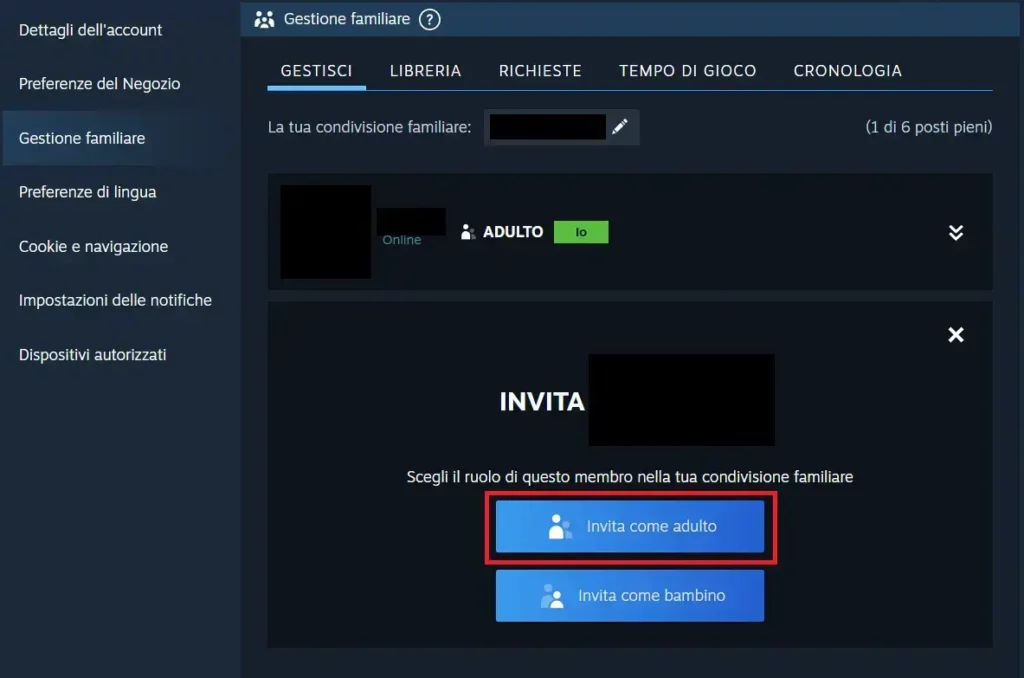
Task: Open the TEMPO DI GIOCO tab
Action: coord(687,70)
